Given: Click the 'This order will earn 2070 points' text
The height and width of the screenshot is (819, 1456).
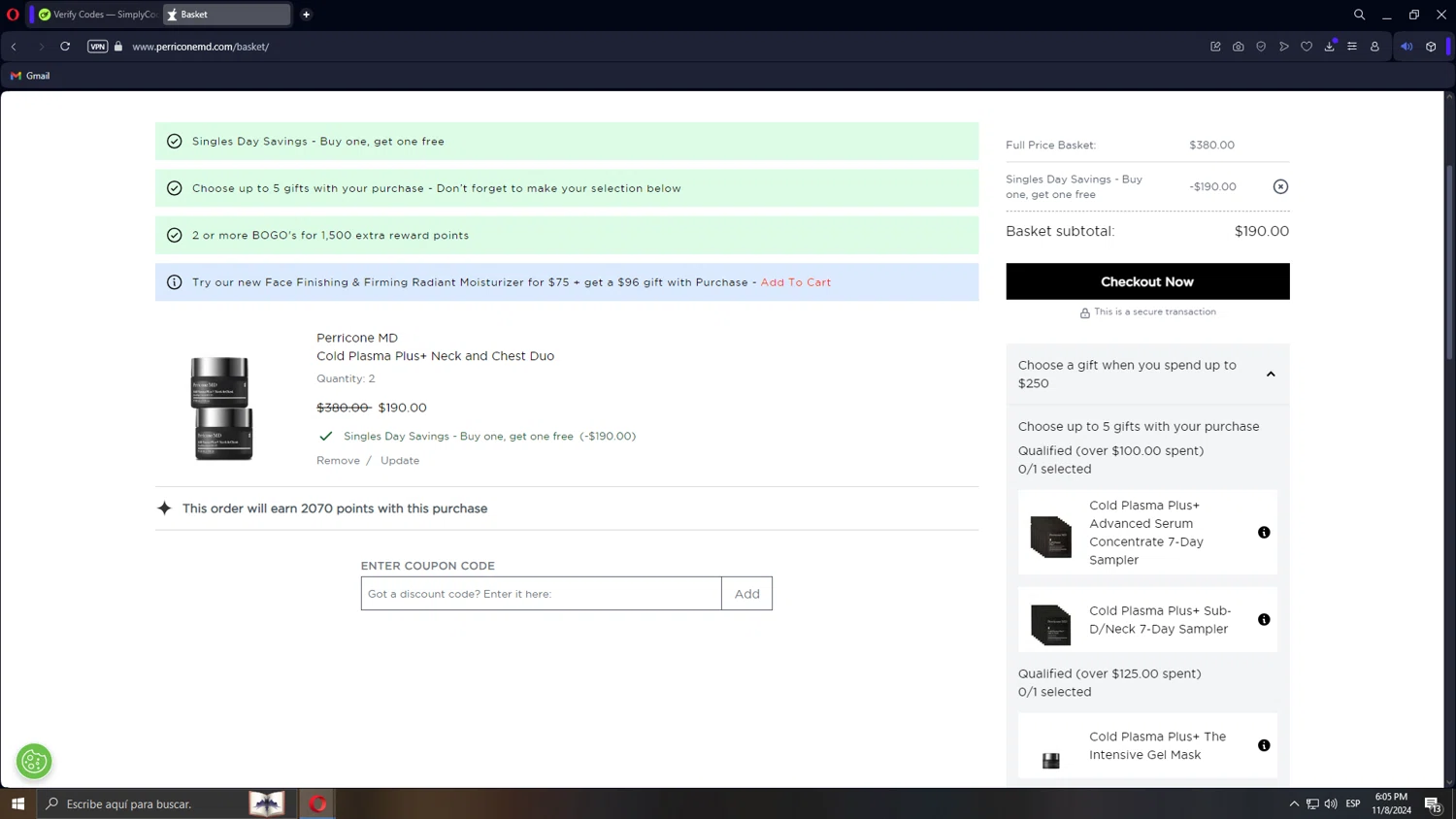Looking at the screenshot, I should (335, 508).
